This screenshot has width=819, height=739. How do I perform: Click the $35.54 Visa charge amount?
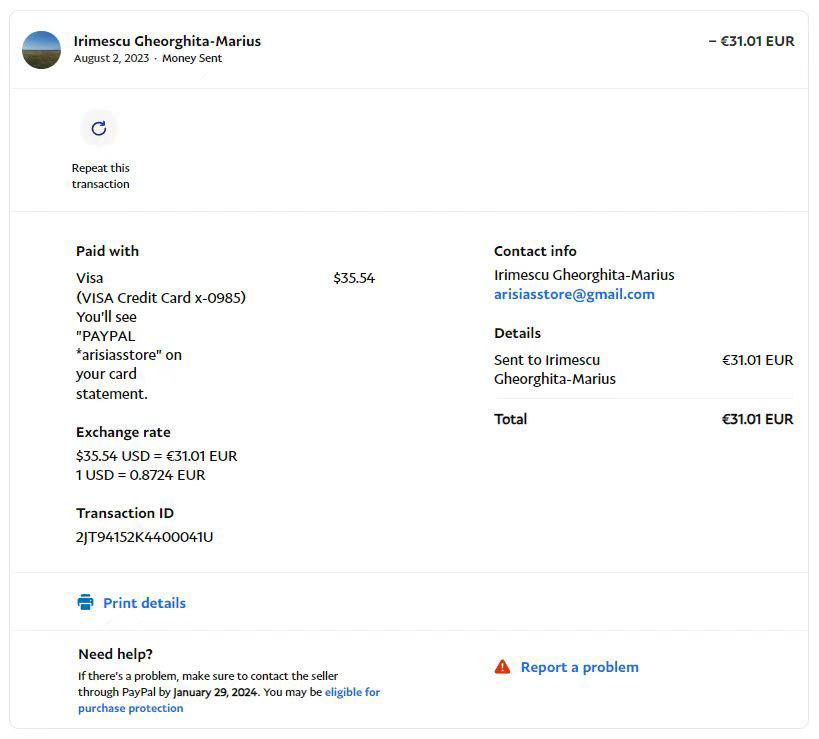click(x=354, y=278)
